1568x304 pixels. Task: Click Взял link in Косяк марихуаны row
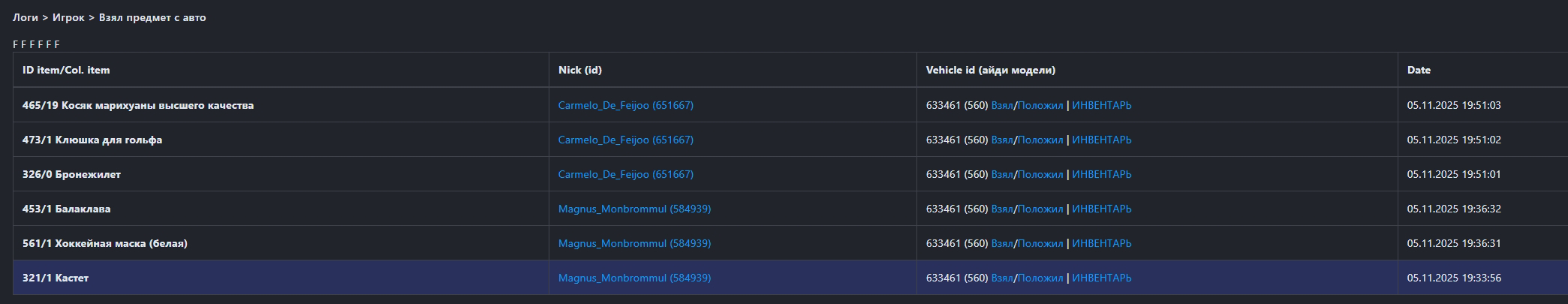point(1002,105)
